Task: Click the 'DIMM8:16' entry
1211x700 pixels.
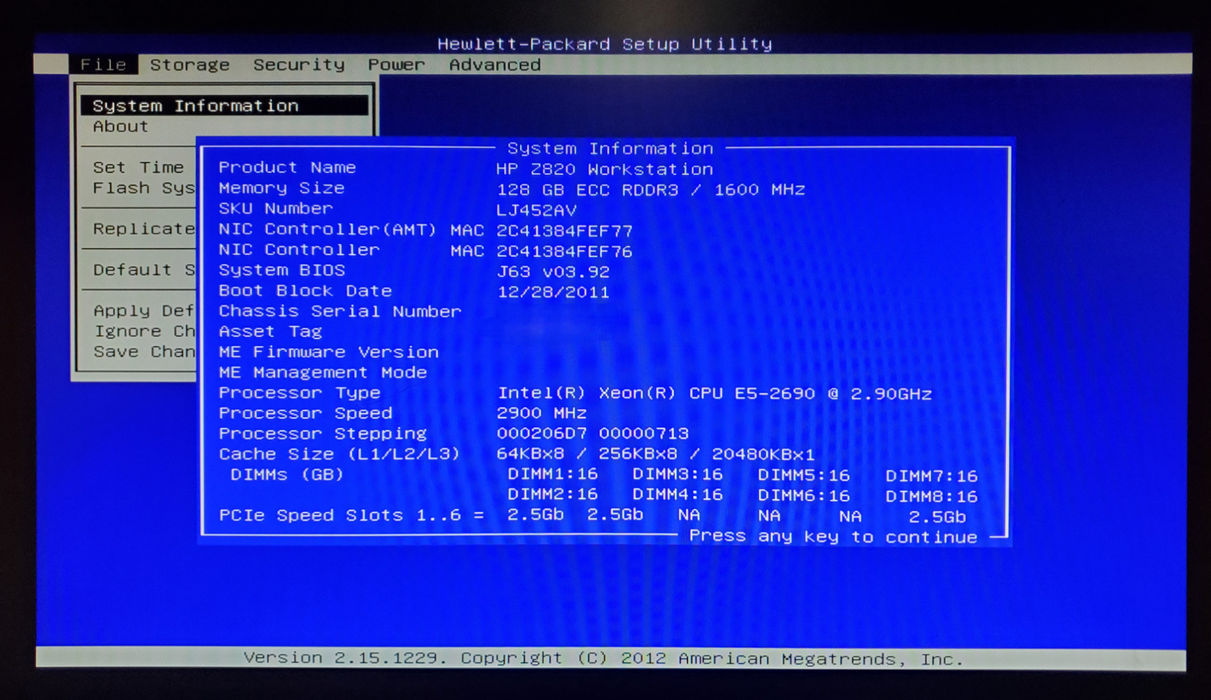Action: click(932, 497)
